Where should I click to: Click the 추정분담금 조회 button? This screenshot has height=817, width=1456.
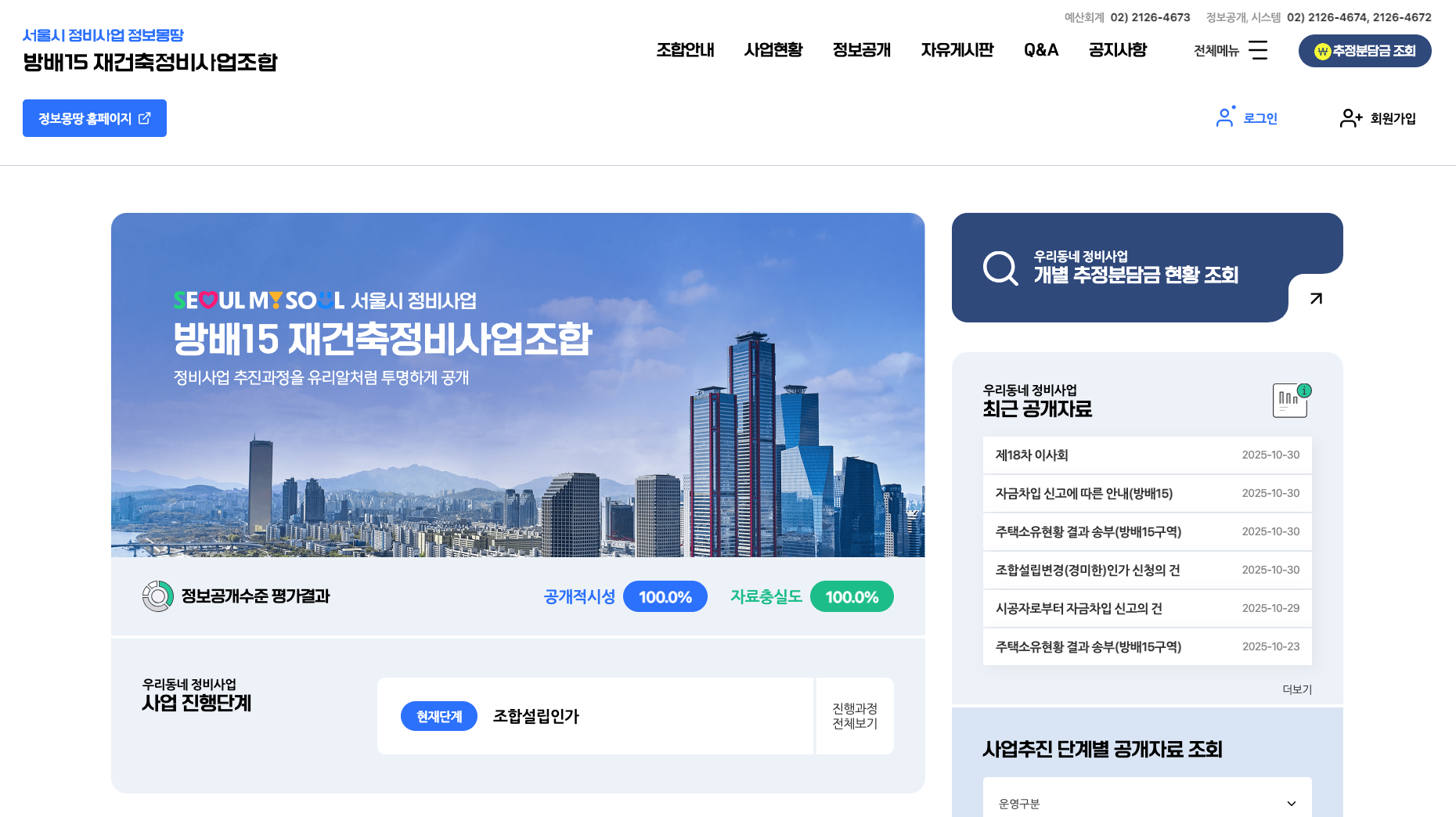tap(1364, 51)
